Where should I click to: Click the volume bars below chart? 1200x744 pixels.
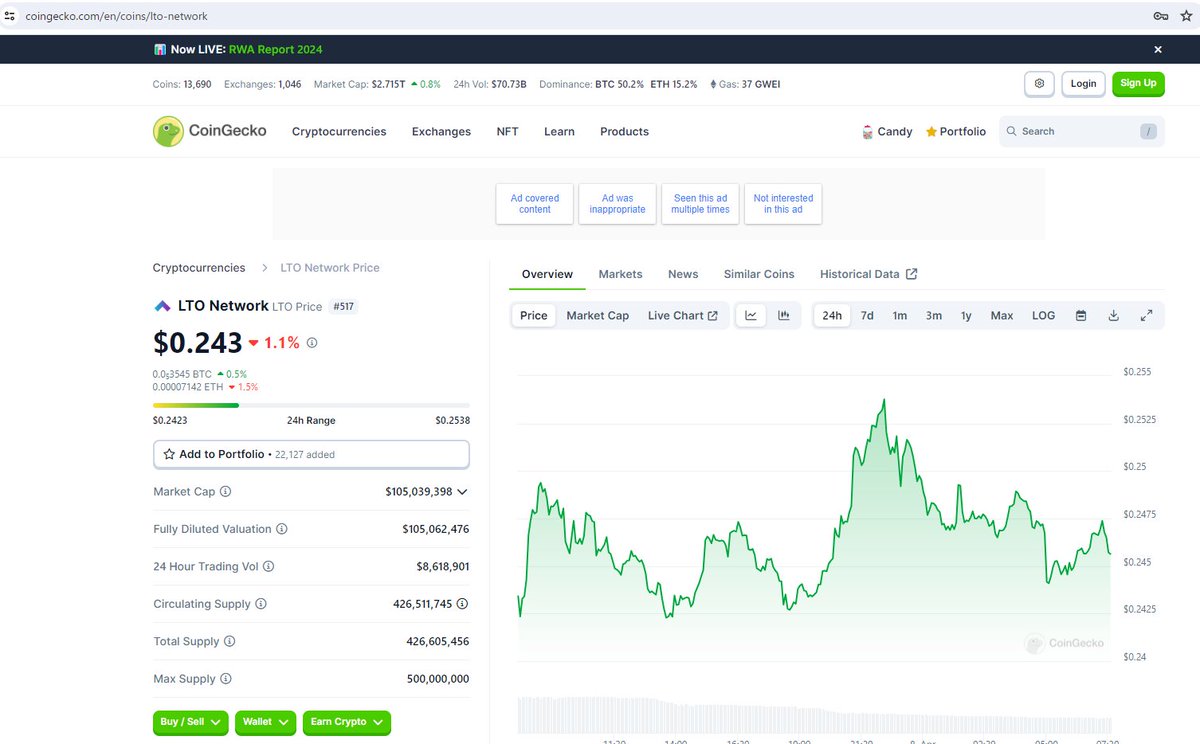point(814,714)
